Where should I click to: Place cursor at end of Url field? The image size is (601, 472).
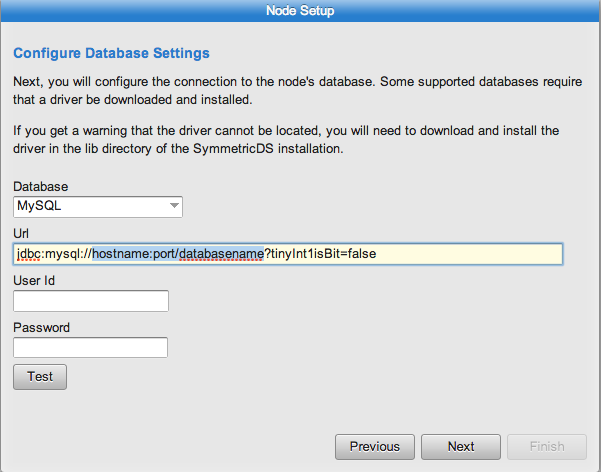pyautogui.click(x=468, y=254)
